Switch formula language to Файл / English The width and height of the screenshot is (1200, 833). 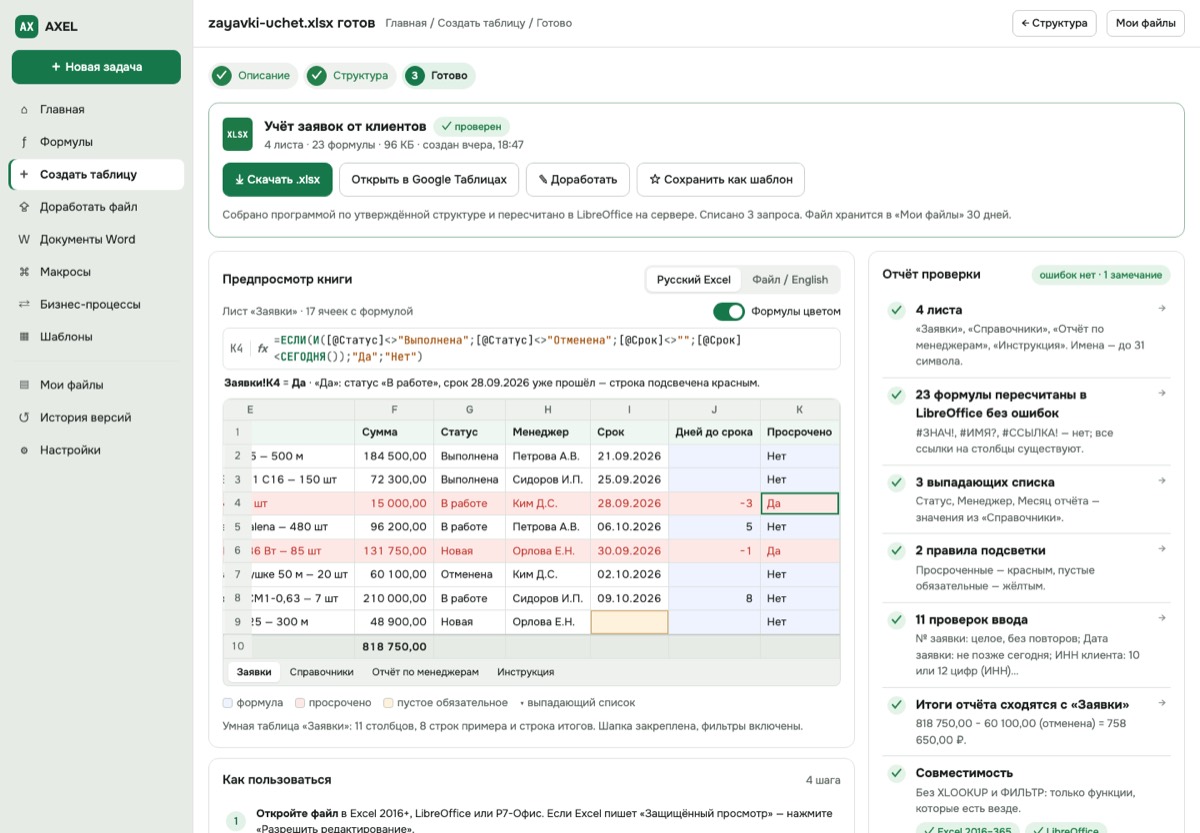790,280
